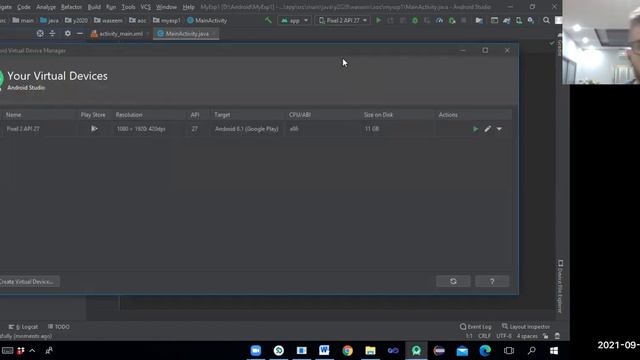Open the Device File Explorer side tab
640x360 pixels.
pyautogui.click(x=560, y=286)
